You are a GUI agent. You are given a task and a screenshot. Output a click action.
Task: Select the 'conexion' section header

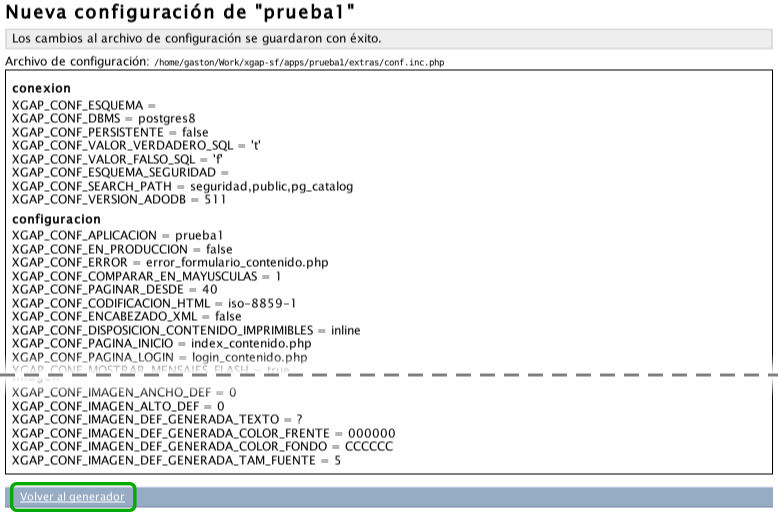click(x=41, y=88)
